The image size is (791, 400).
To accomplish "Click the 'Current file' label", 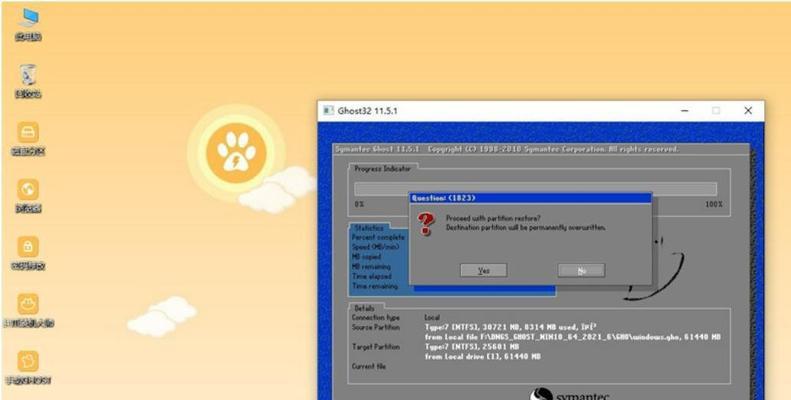I will click(x=369, y=367).
